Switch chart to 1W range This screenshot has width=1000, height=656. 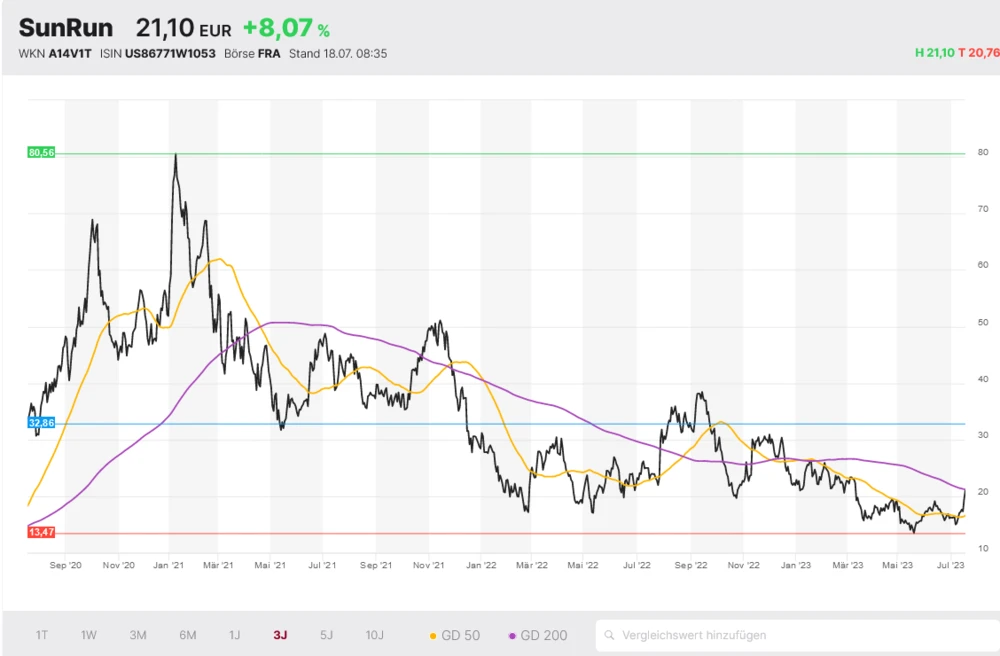coord(89,635)
